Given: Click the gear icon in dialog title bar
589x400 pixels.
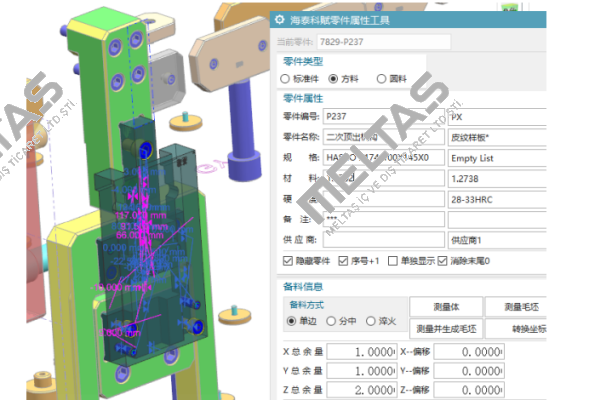Looking at the screenshot, I should point(279,20).
